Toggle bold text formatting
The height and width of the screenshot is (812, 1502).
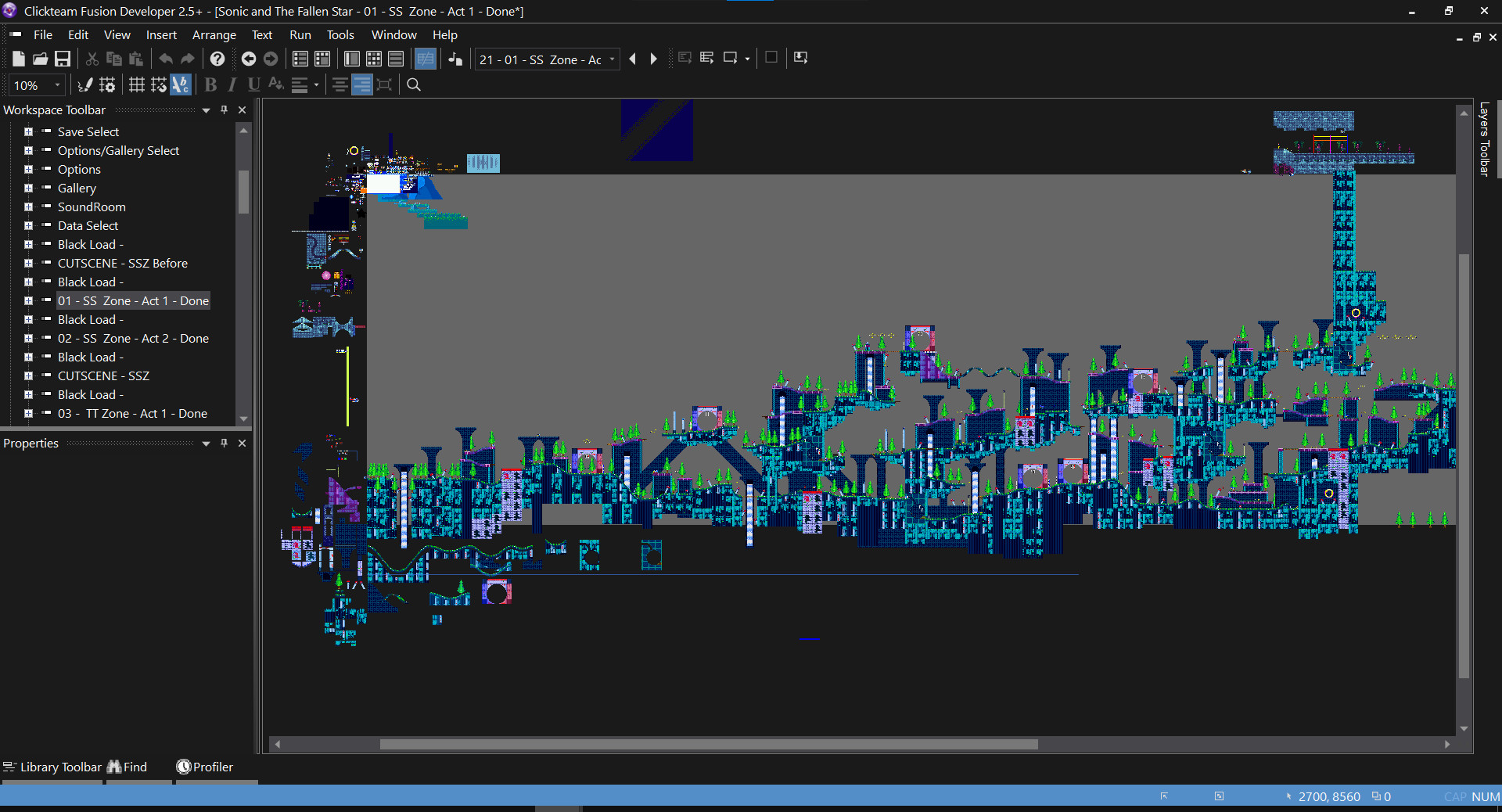(210, 84)
